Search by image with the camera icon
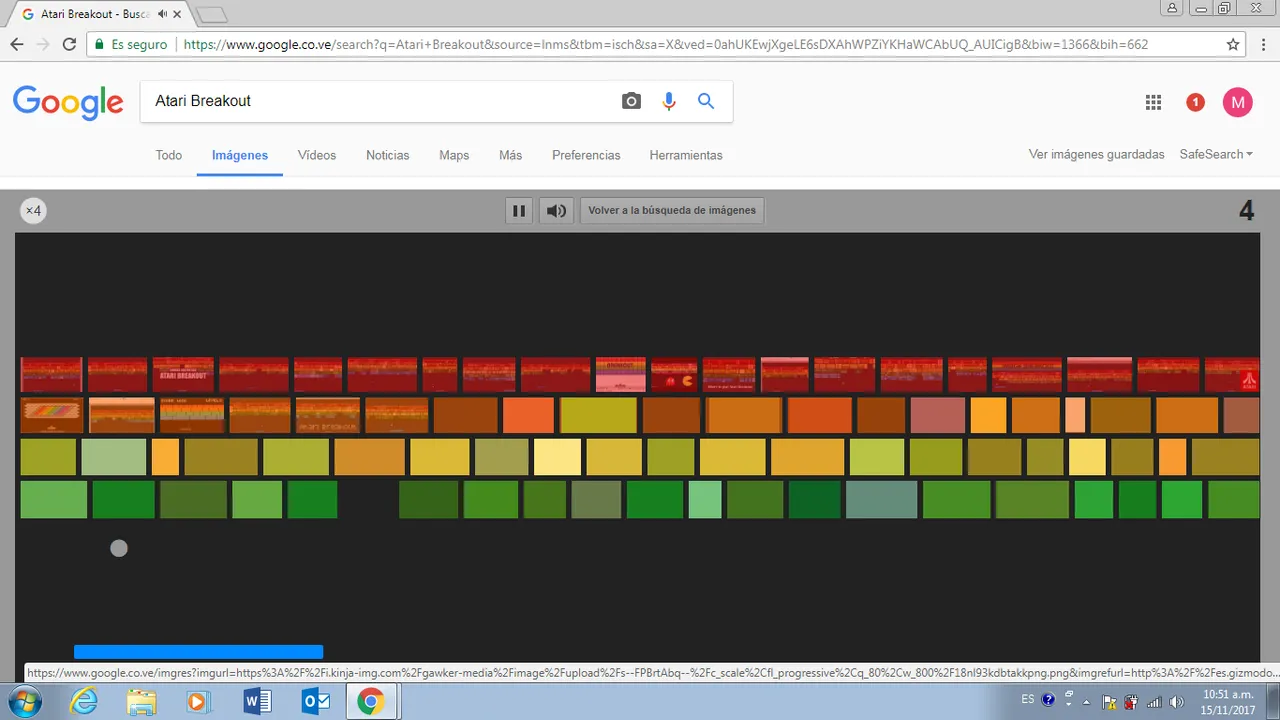 point(631,101)
